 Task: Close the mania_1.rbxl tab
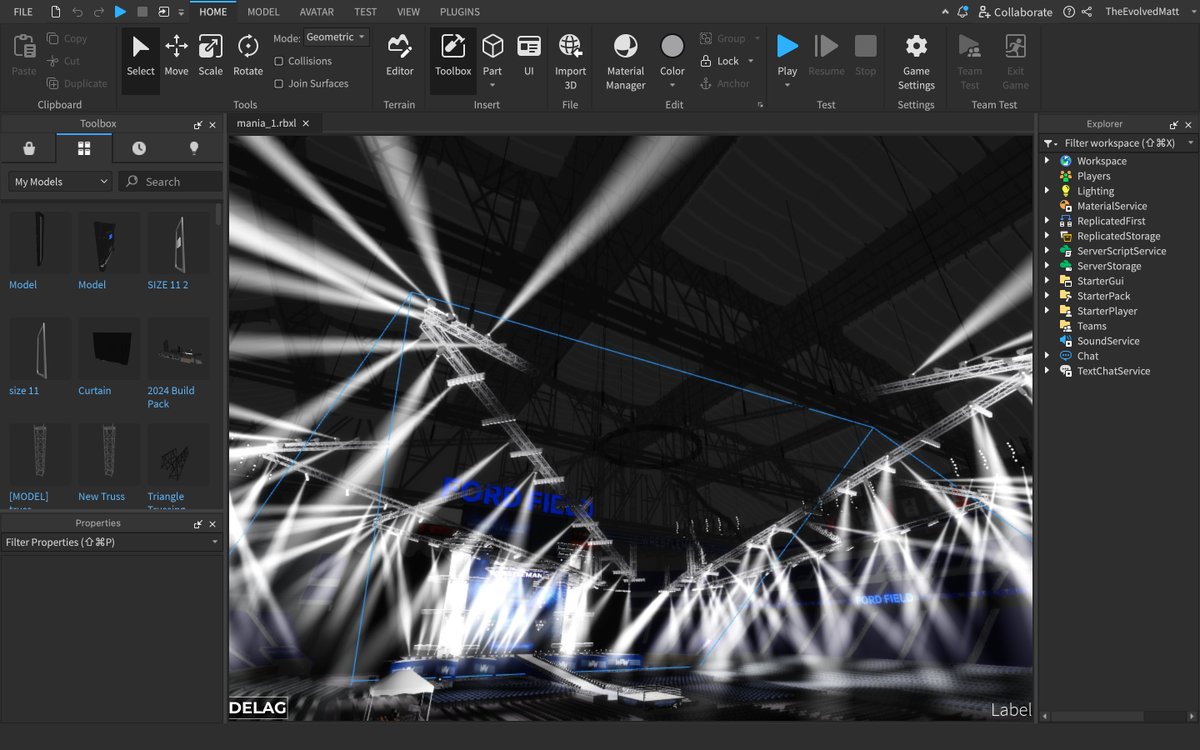pyautogui.click(x=306, y=123)
